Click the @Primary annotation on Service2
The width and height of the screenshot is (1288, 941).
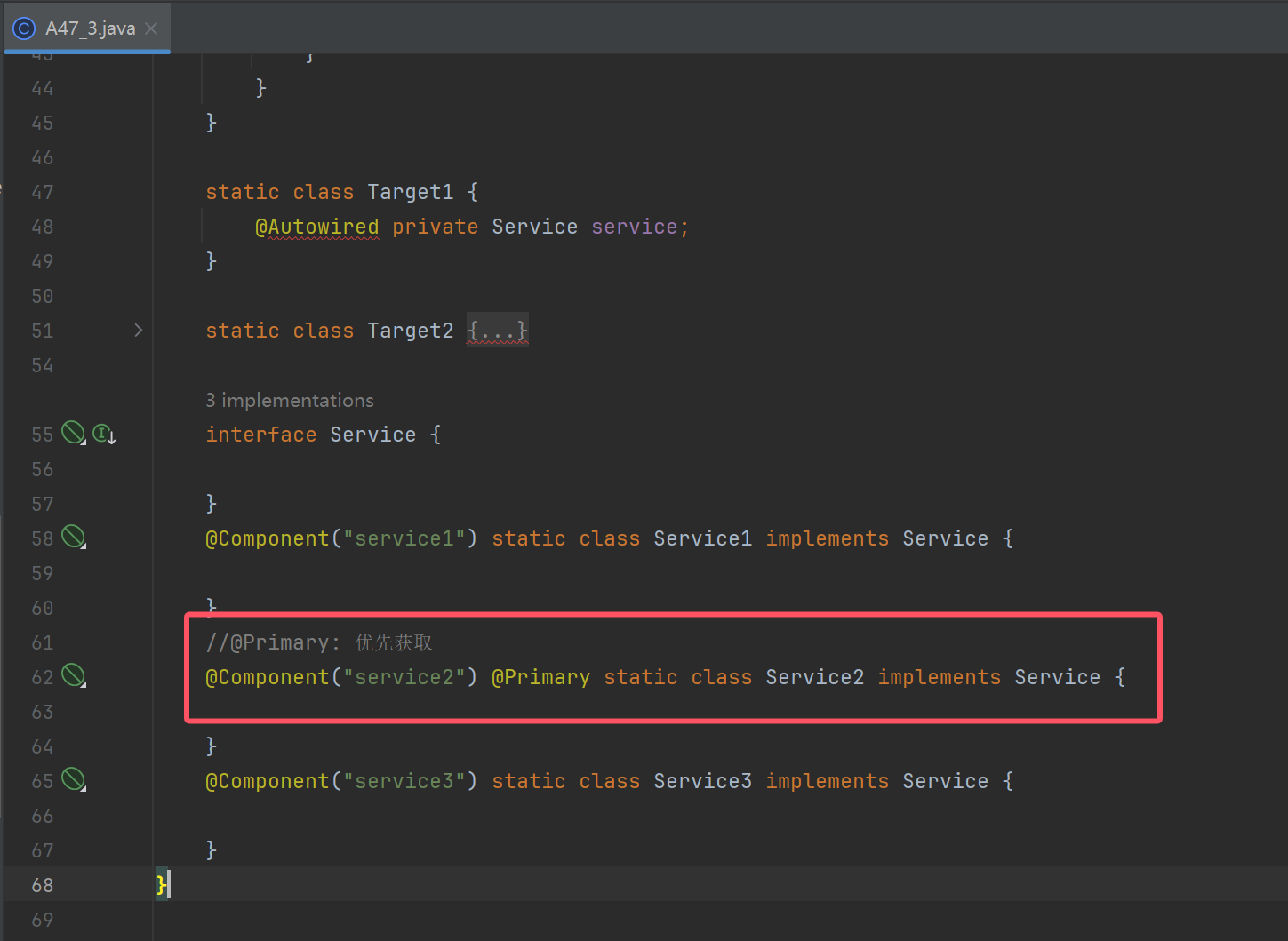pyautogui.click(x=540, y=677)
